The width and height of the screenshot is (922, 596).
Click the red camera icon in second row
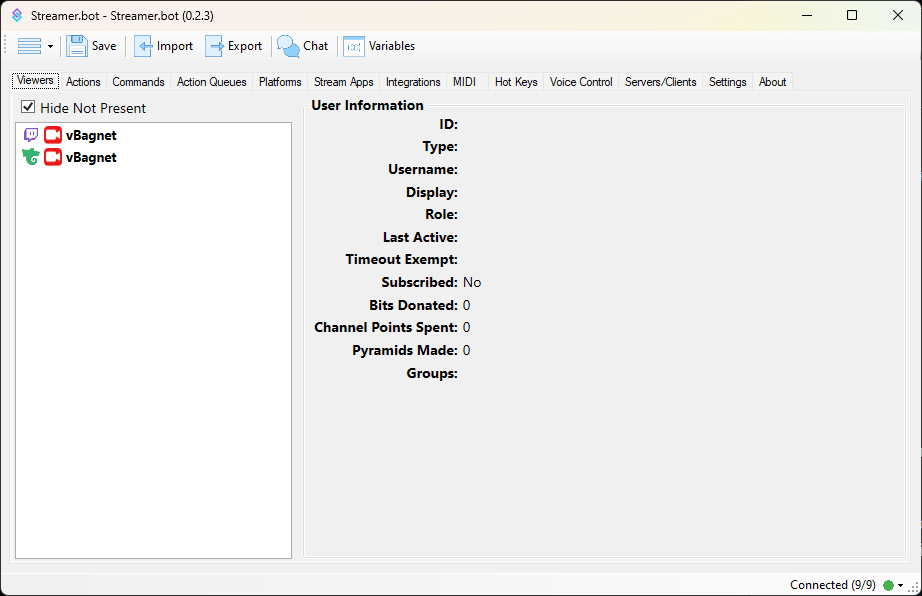[53, 157]
